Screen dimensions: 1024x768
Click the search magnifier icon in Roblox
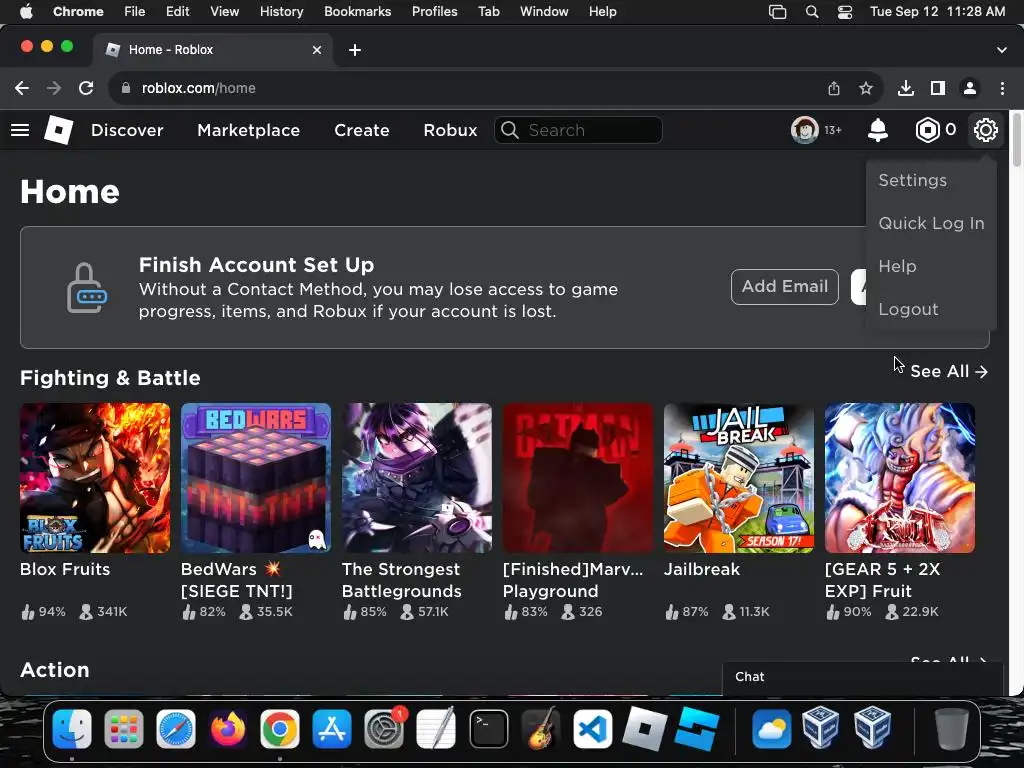510,130
